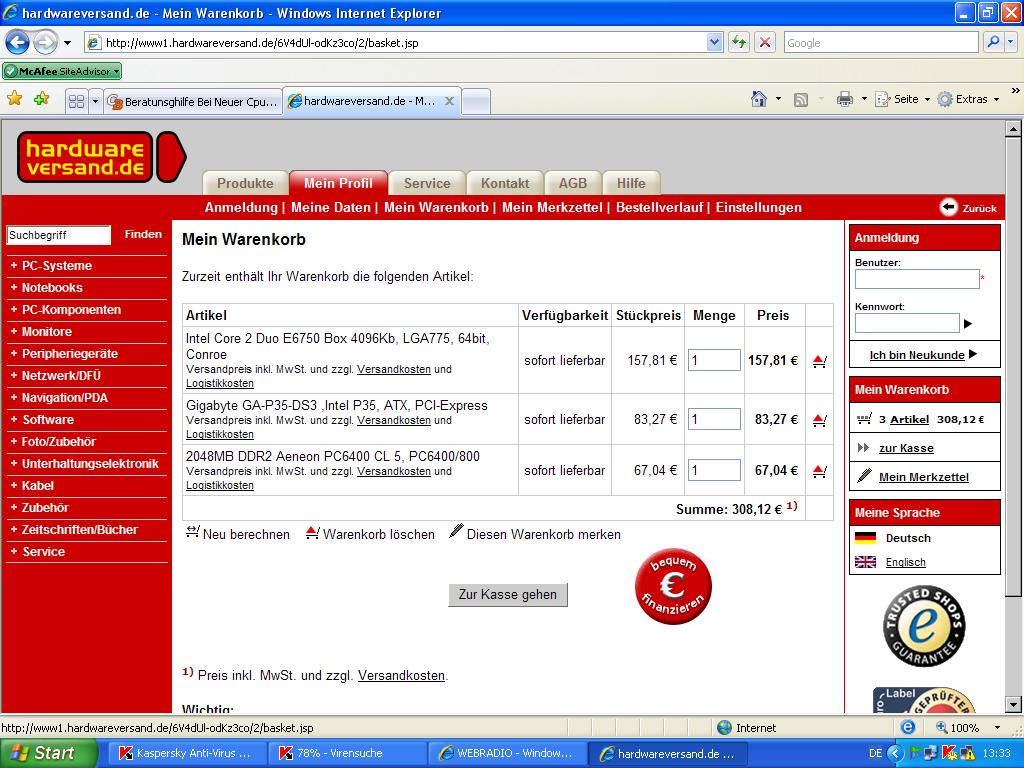The height and width of the screenshot is (768, 1024).
Task: Expand the Software category
Action: click(x=48, y=420)
